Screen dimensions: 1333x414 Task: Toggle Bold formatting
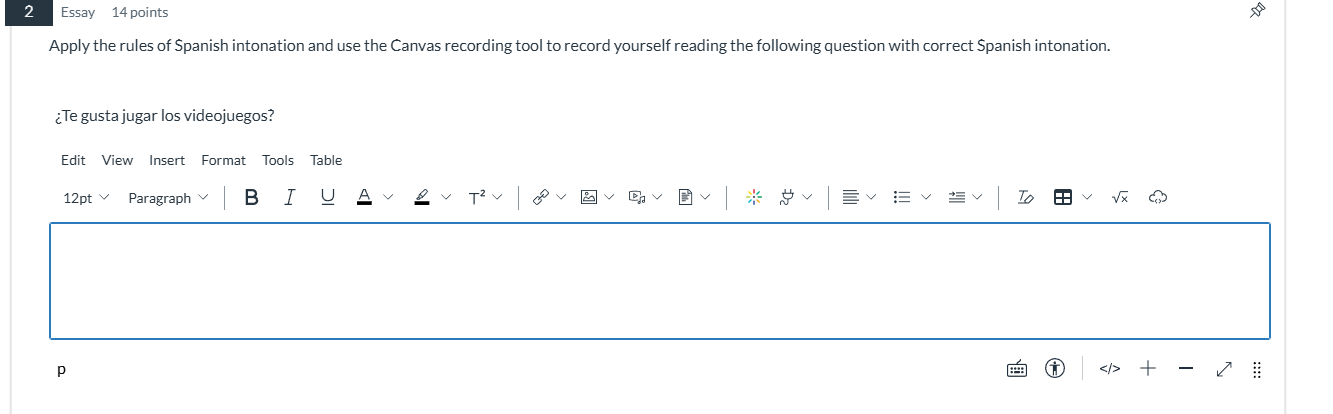(x=252, y=198)
